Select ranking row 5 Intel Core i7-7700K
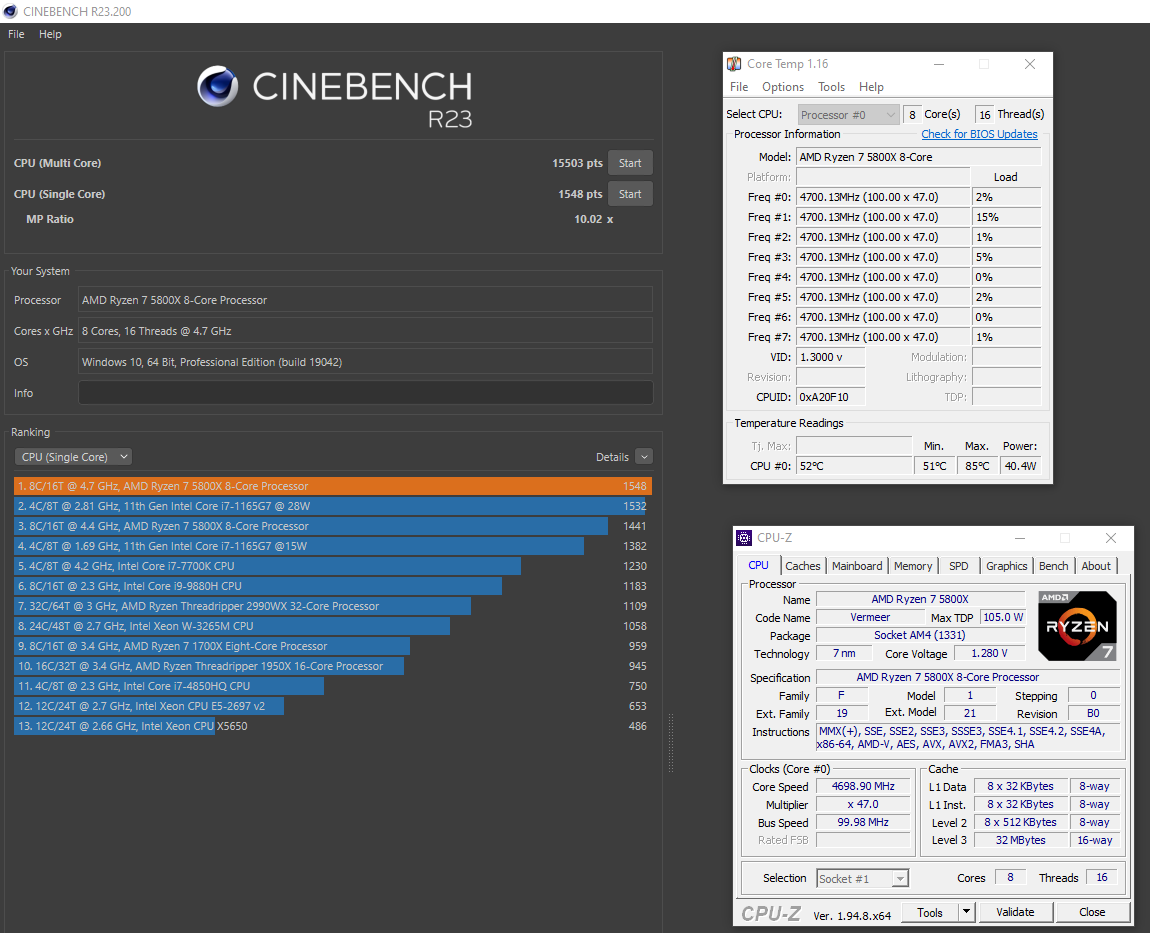 [332, 566]
